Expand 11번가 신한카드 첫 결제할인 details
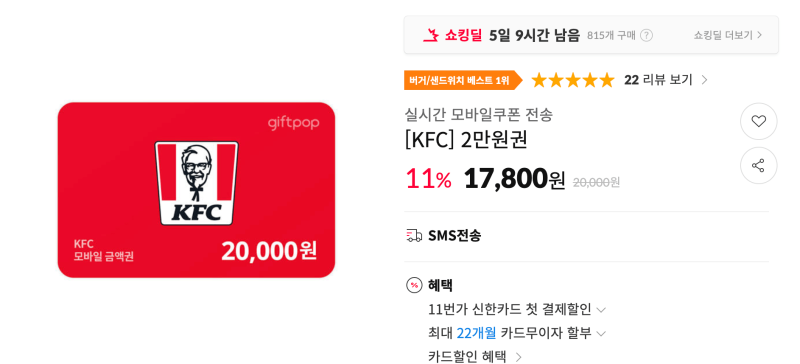This screenshot has height=364, width=800. (517, 309)
